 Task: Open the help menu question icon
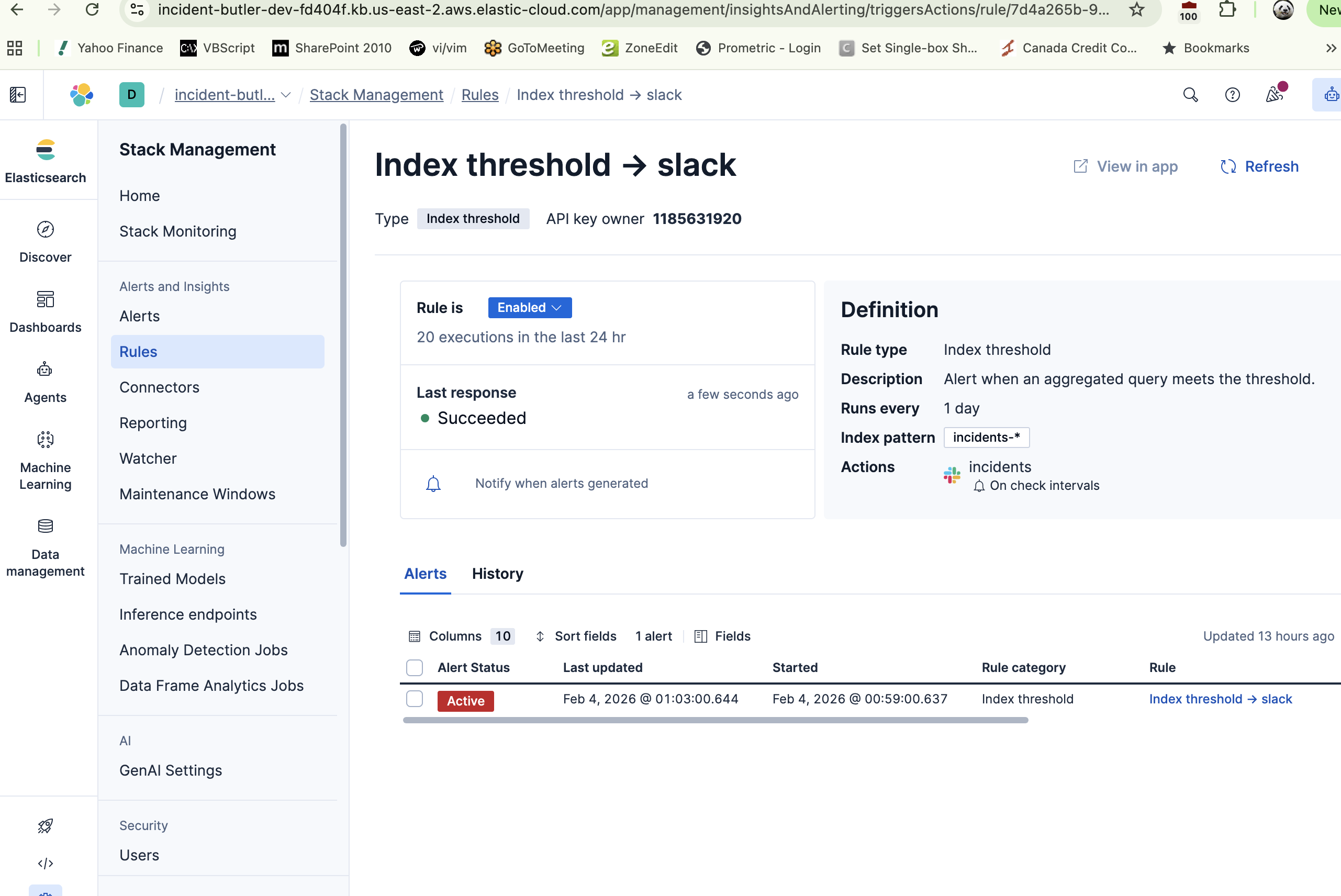click(1233, 95)
